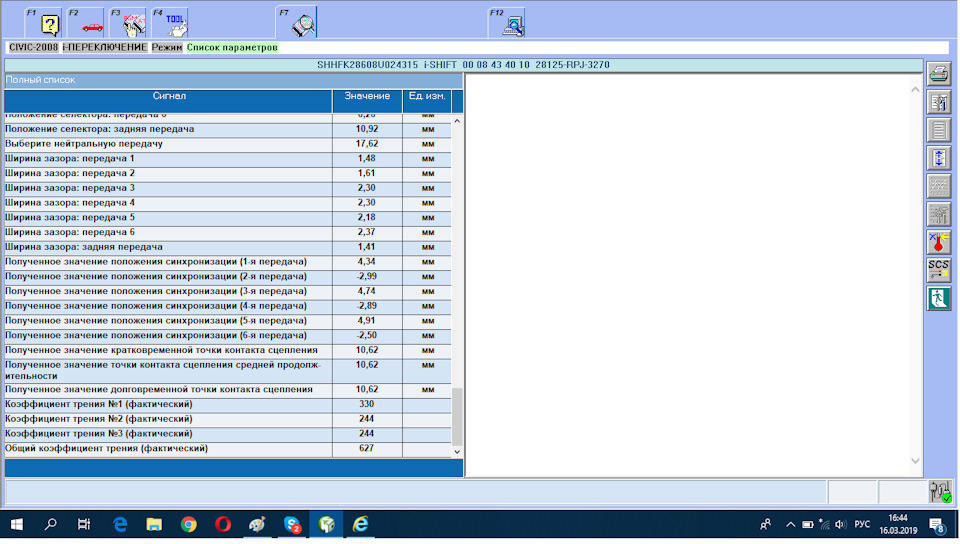960x544 pixels.
Task: Click the Ед. изм. column header
Action: (x=427, y=101)
